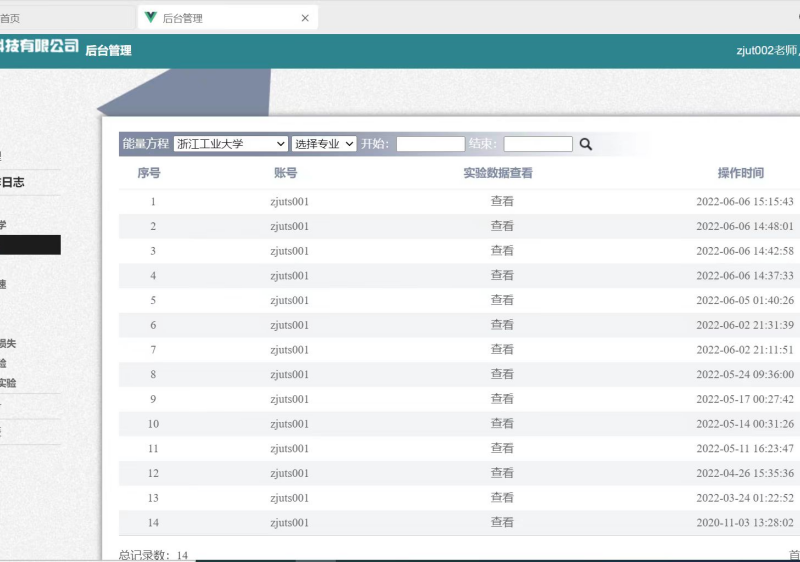Screen dimensions: 800x562
Task: Open the 选择专业 major dropdown
Action: (x=324, y=144)
